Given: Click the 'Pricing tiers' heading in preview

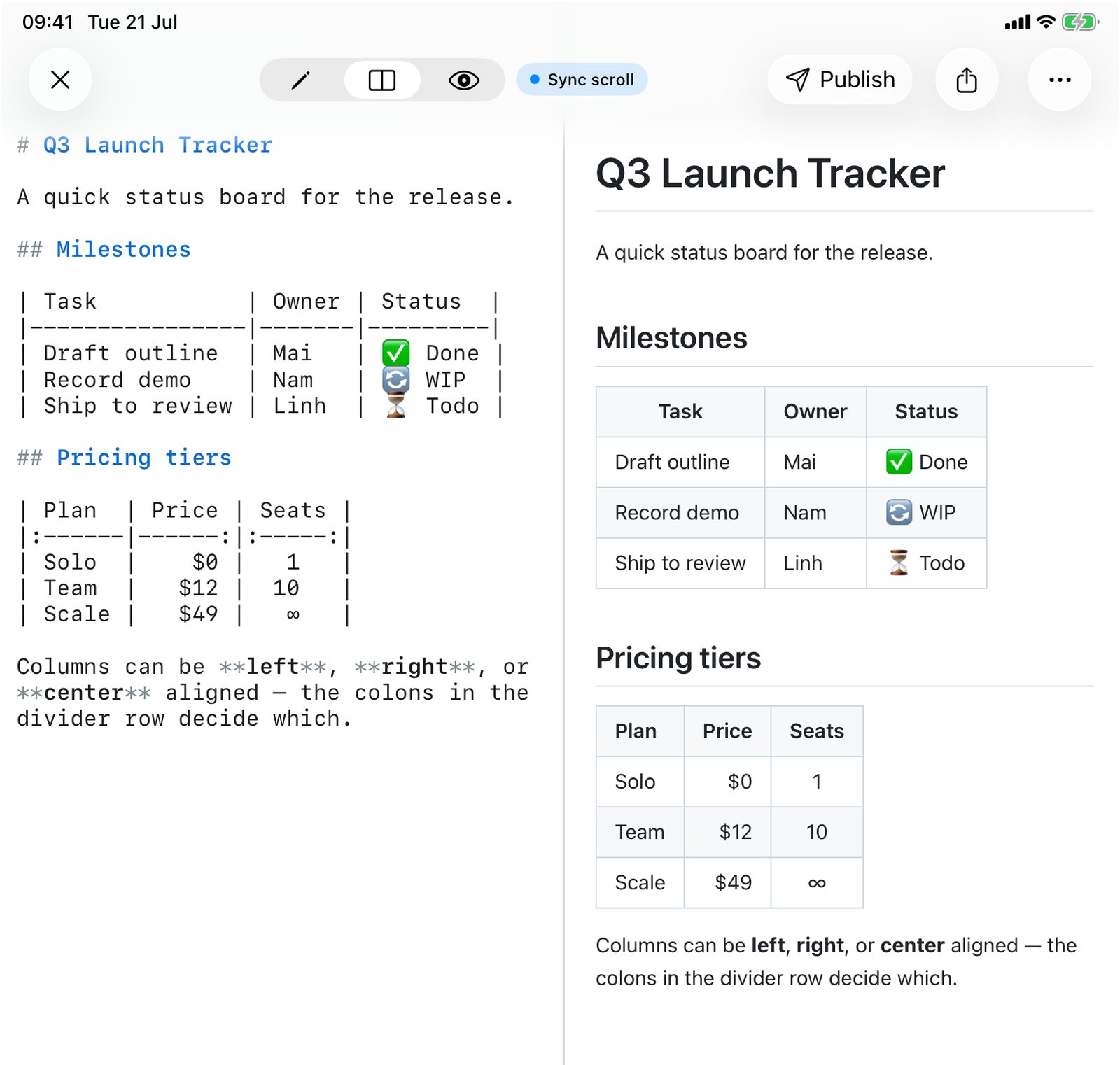Looking at the screenshot, I should coord(678,658).
